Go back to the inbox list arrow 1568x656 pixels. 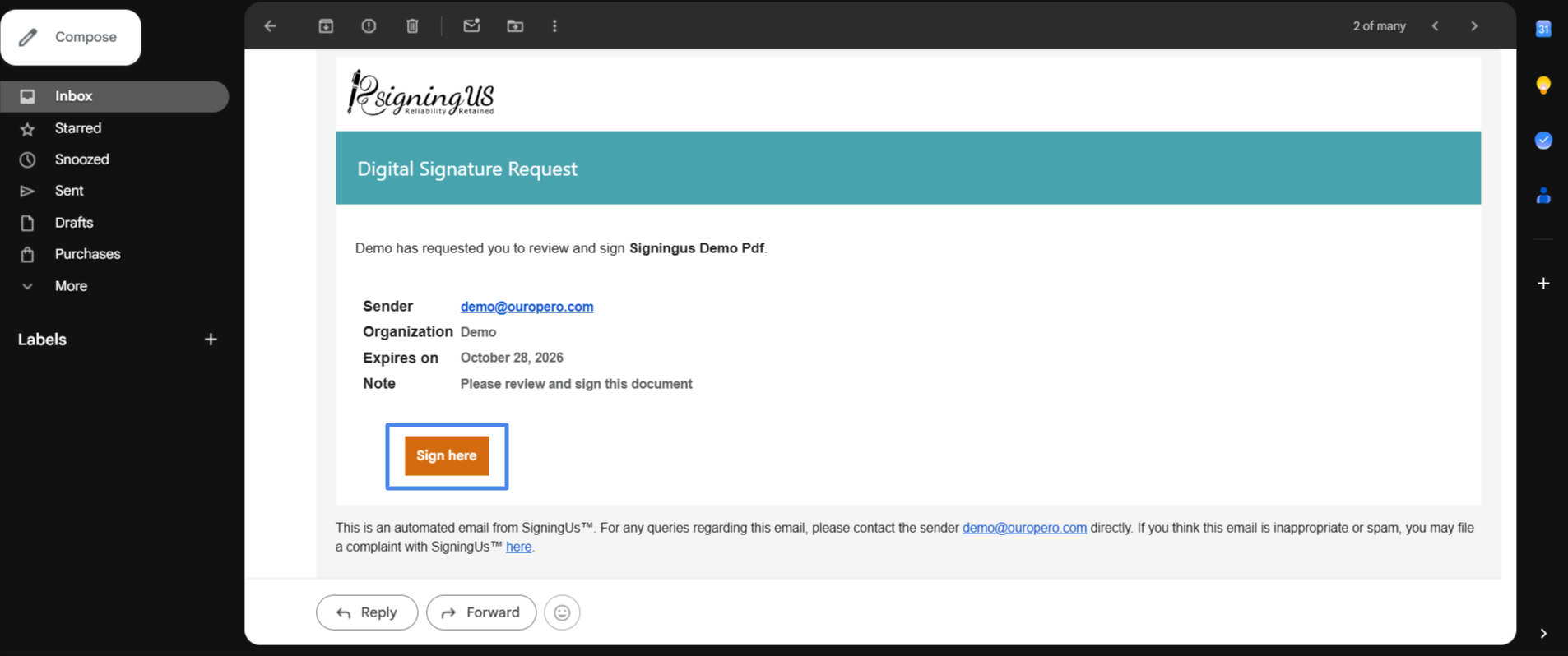click(270, 26)
